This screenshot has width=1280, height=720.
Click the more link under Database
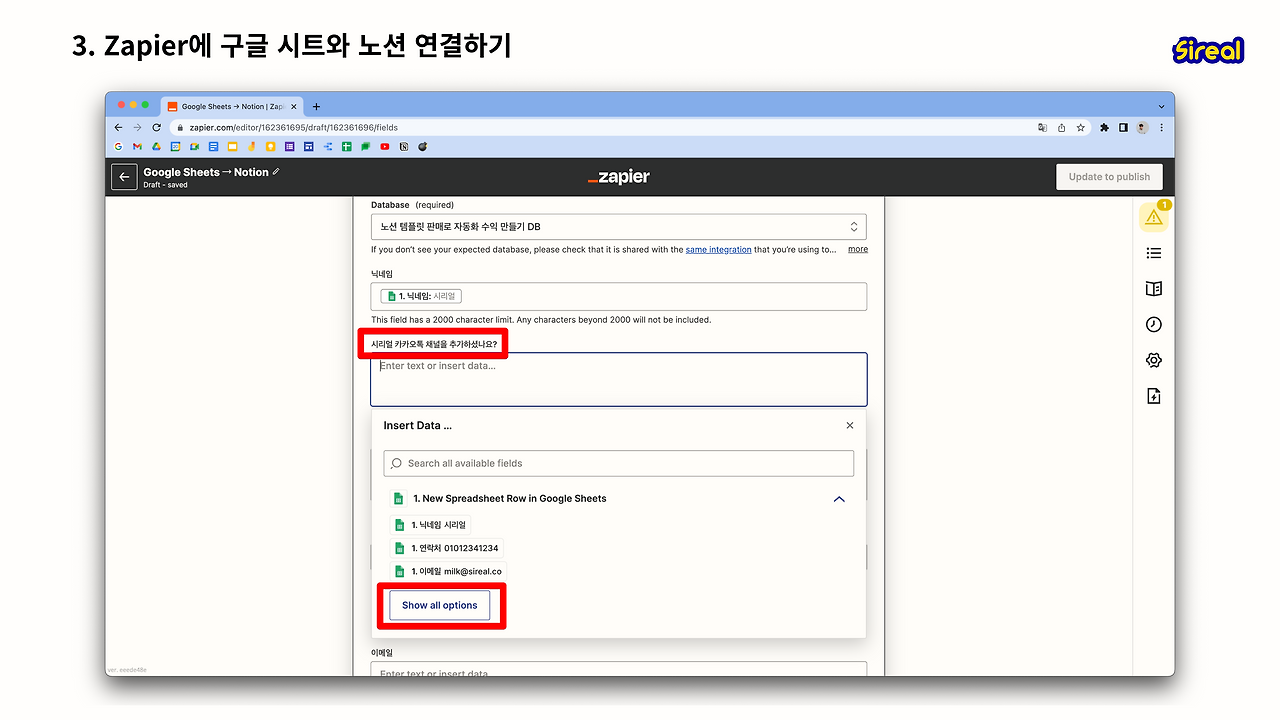click(858, 250)
